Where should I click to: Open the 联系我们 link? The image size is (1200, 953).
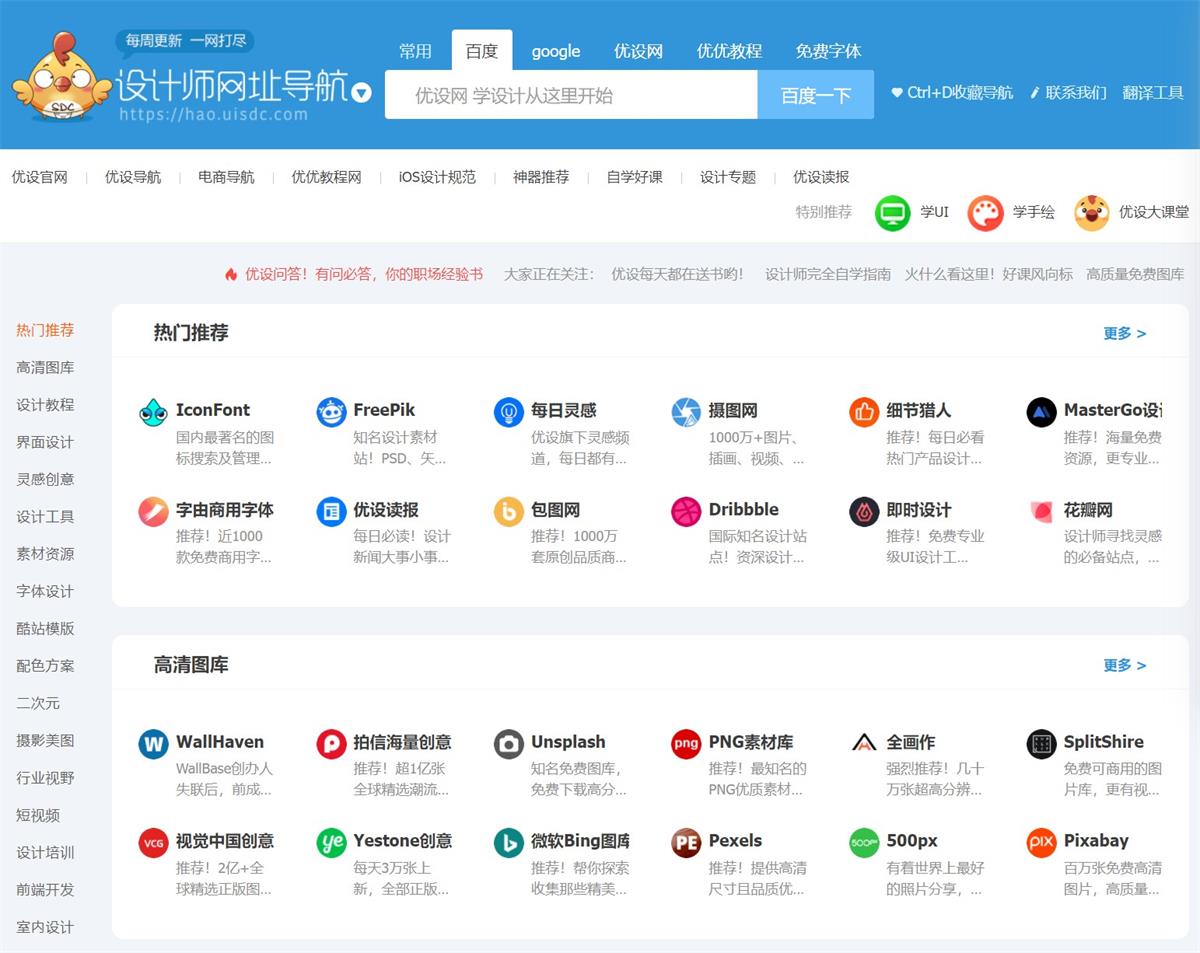coord(1068,93)
